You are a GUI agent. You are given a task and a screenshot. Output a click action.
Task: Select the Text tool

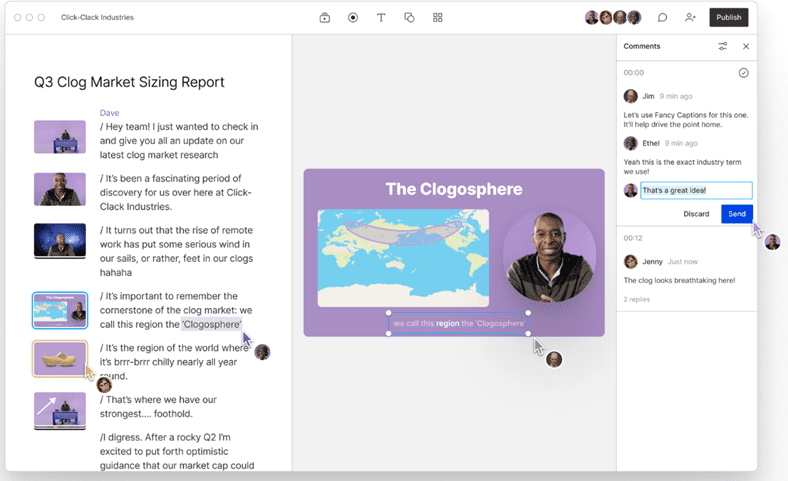pyautogui.click(x=381, y=18)
